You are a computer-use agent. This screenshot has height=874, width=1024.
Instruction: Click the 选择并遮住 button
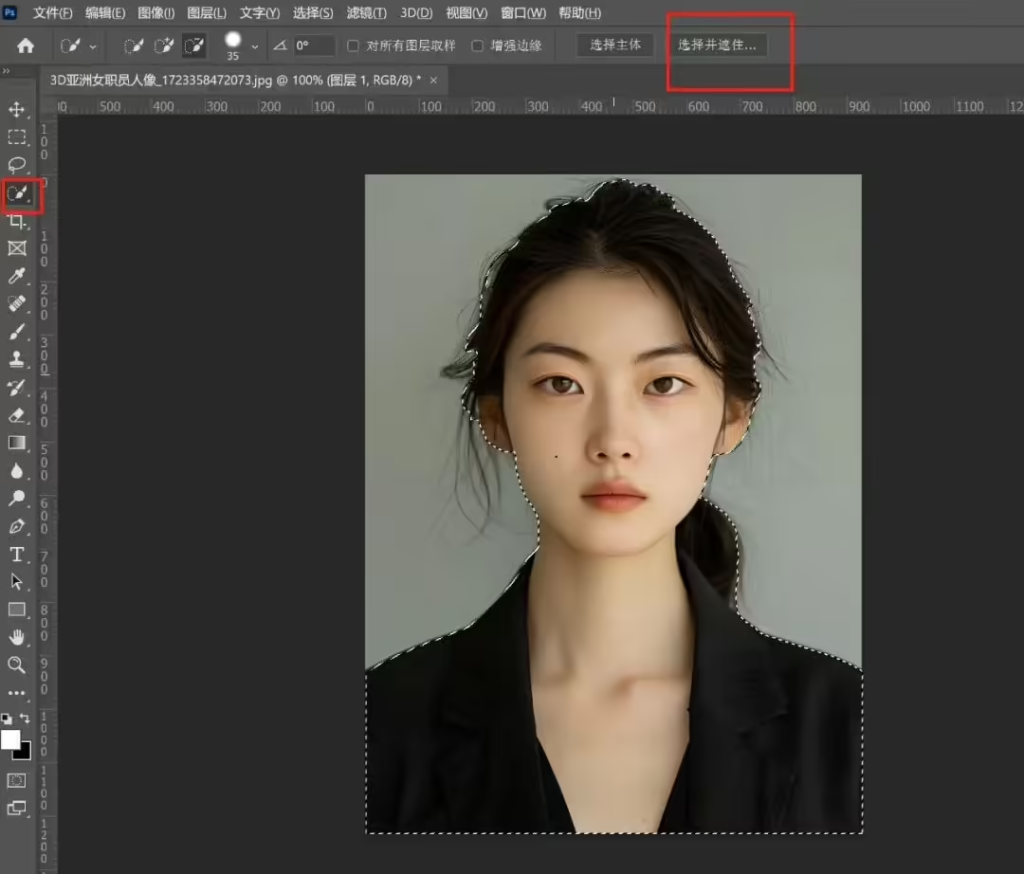click(x=717, y=45)
